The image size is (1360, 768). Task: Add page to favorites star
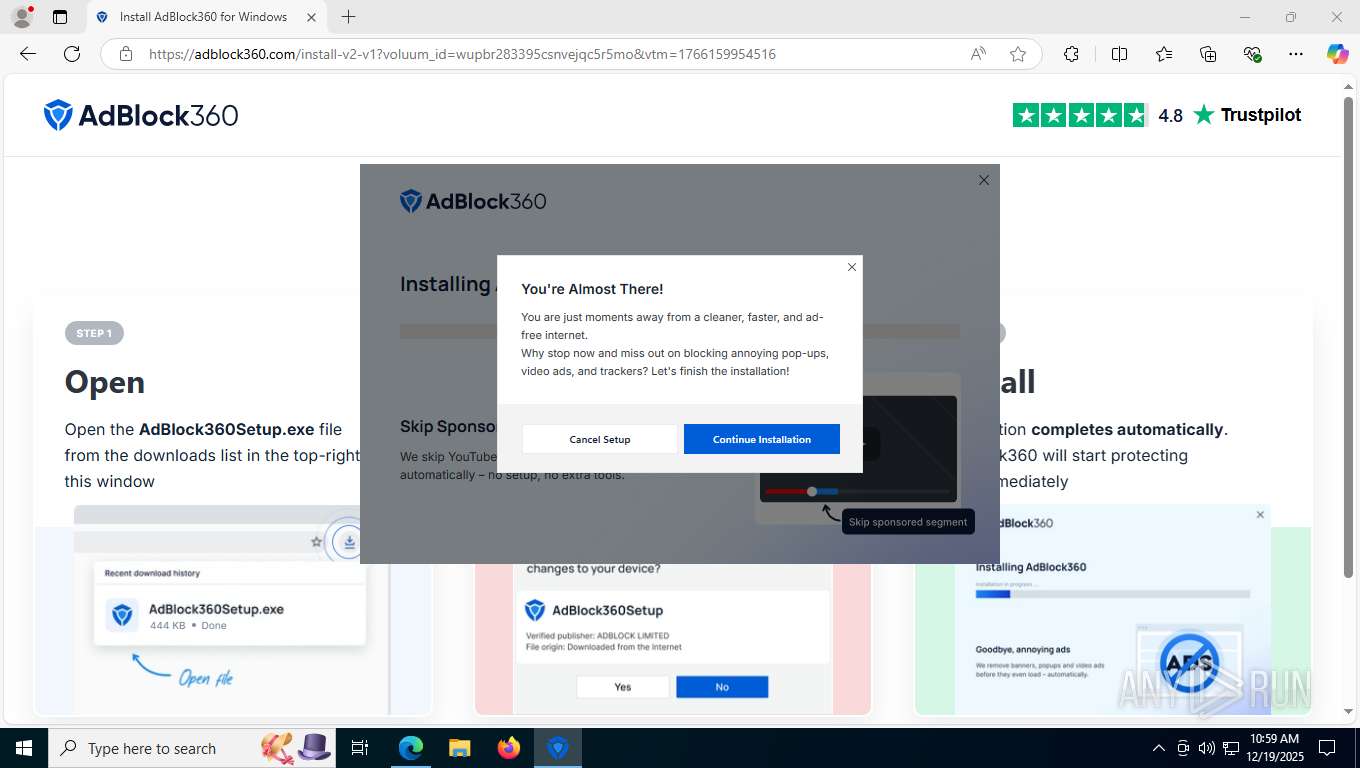(x=1018, y=54)
